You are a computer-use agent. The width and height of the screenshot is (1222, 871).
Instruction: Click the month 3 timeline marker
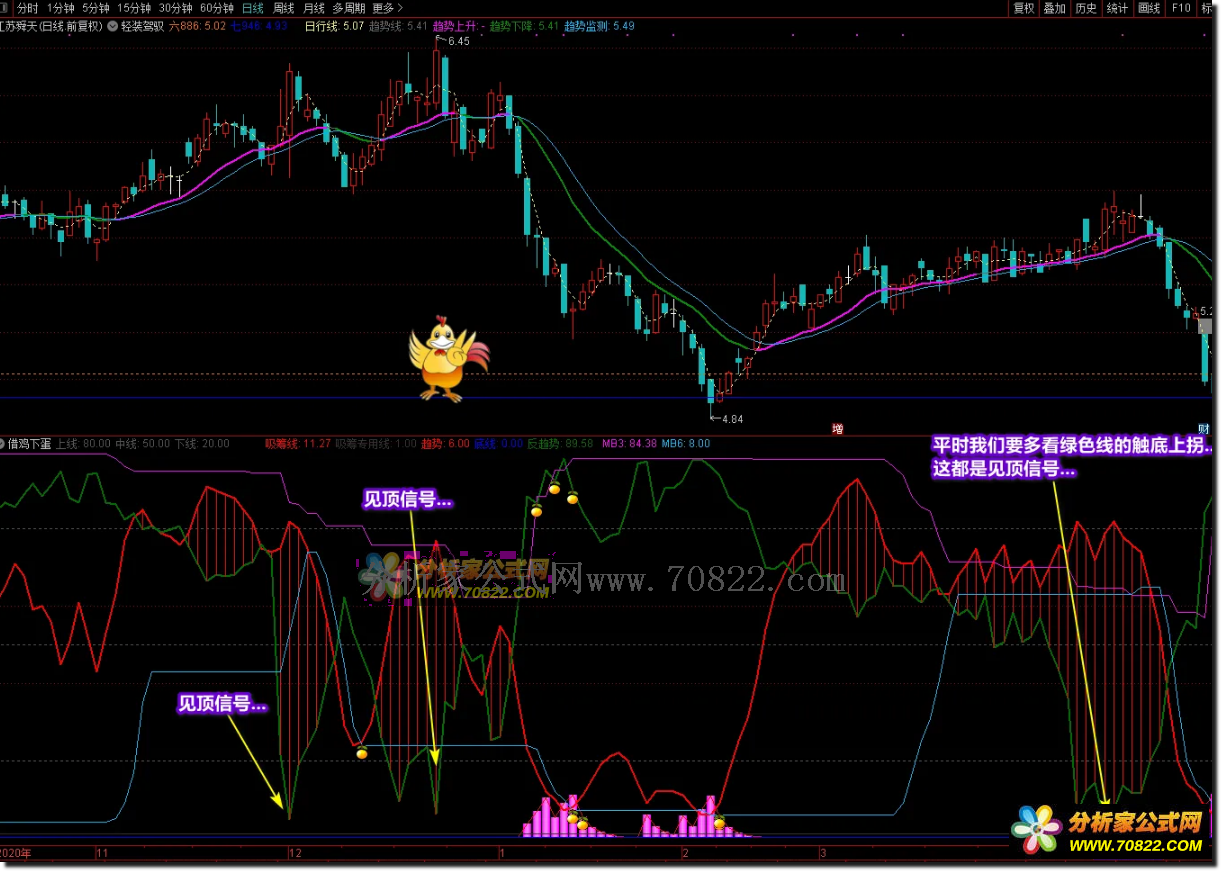click(x=823, y=854)
